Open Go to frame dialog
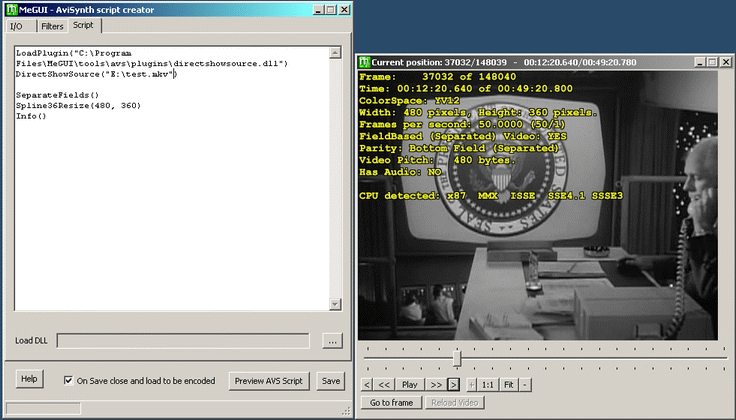Image resolution: width=736 pixels, height=420 pixels. [x=391, y=403]
